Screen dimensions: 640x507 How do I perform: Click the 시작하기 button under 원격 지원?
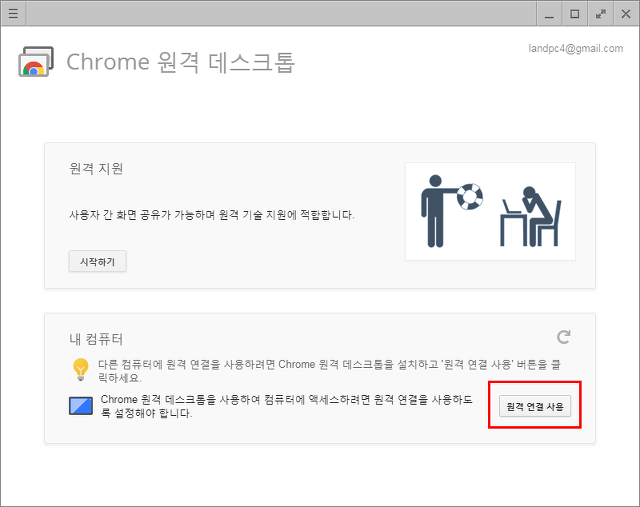click(x=98, y=261)
